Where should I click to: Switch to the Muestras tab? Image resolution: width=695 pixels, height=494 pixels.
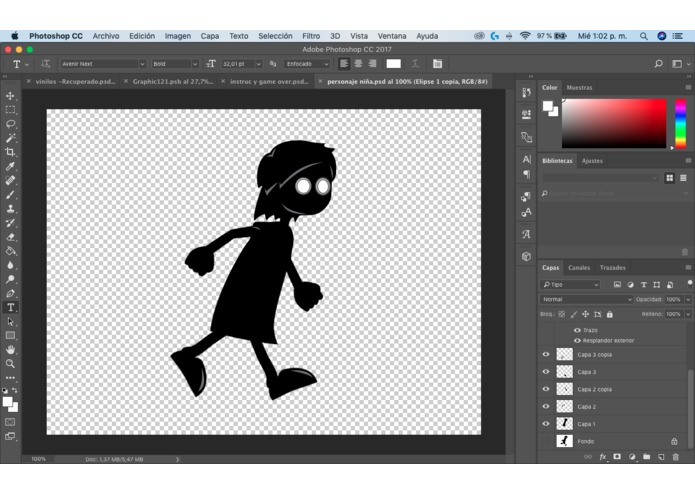pyautogui.click(x=579, y=88)
